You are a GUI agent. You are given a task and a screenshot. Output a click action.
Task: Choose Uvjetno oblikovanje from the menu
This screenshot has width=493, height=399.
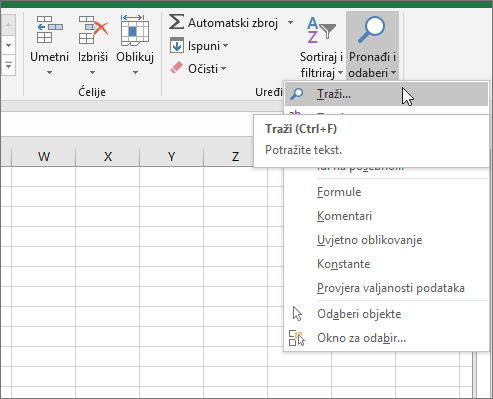[x=386, y=240]
